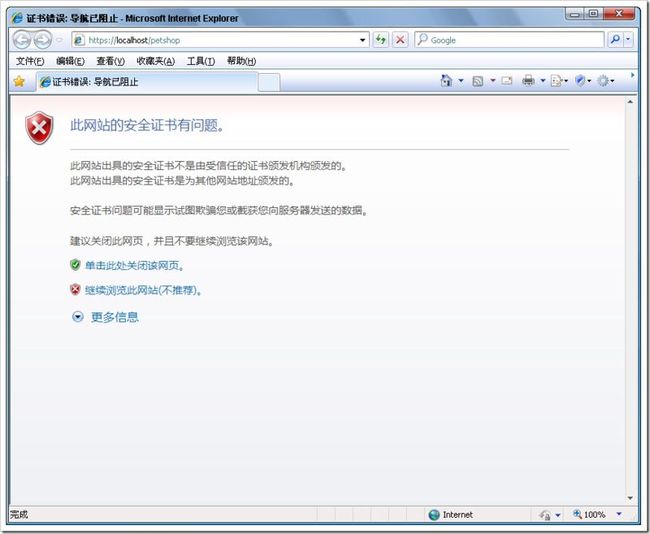650x534 pixels.
Task: Open the Print dropdown arrow
Action: coord(543,80)
